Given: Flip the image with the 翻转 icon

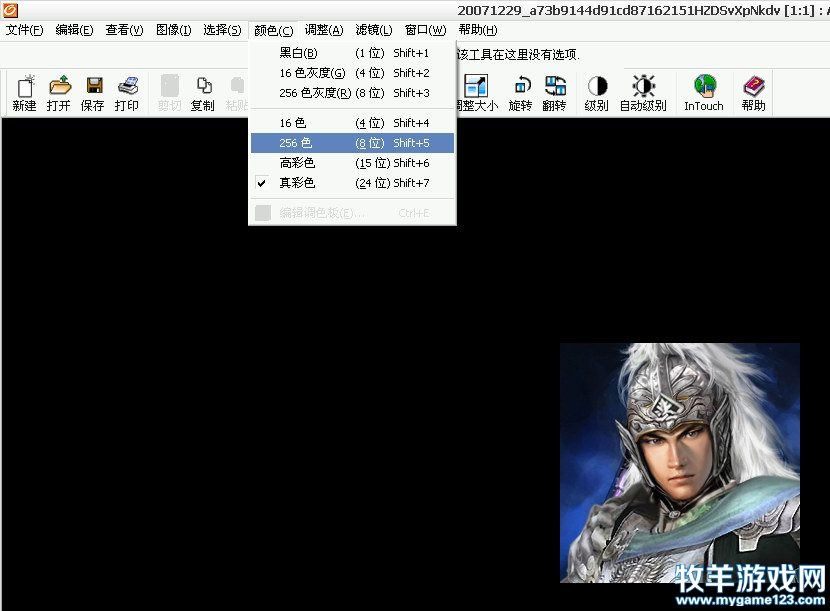Looking at the screenshot, I should pos(554,93).
